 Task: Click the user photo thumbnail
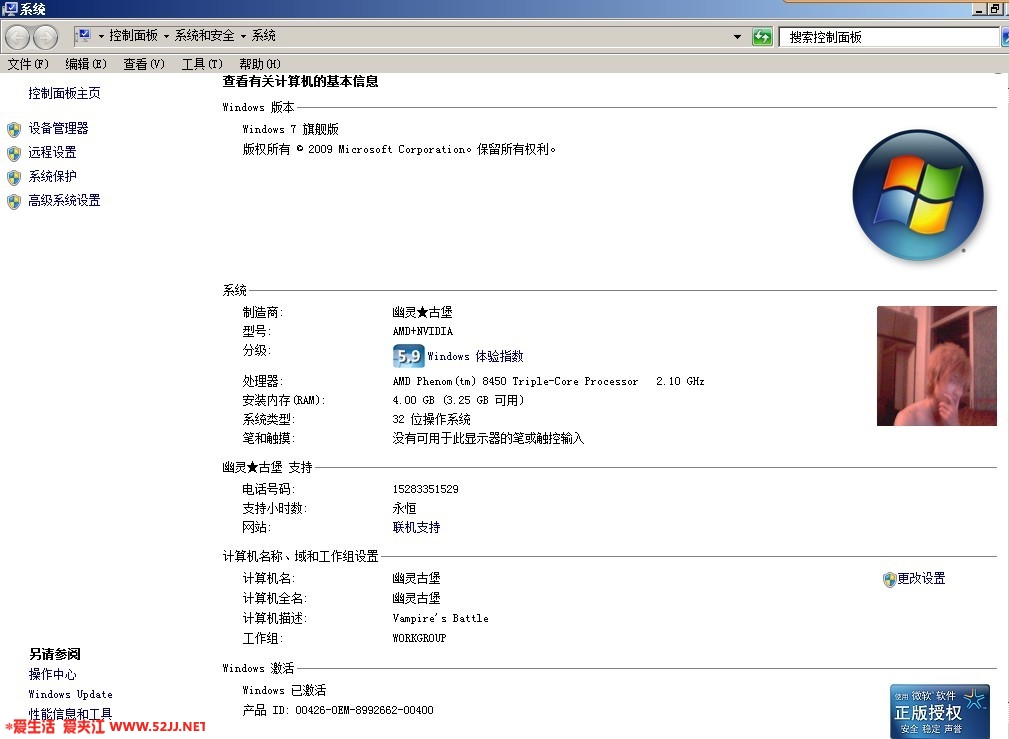[936, 366]
